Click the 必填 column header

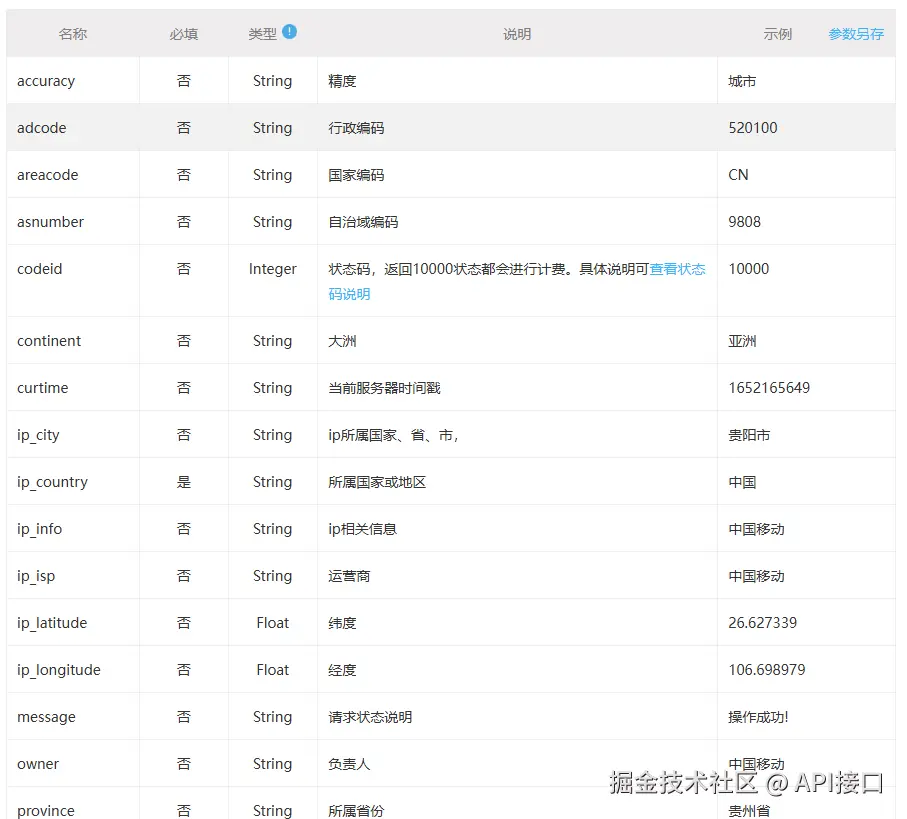click(183, 34)
